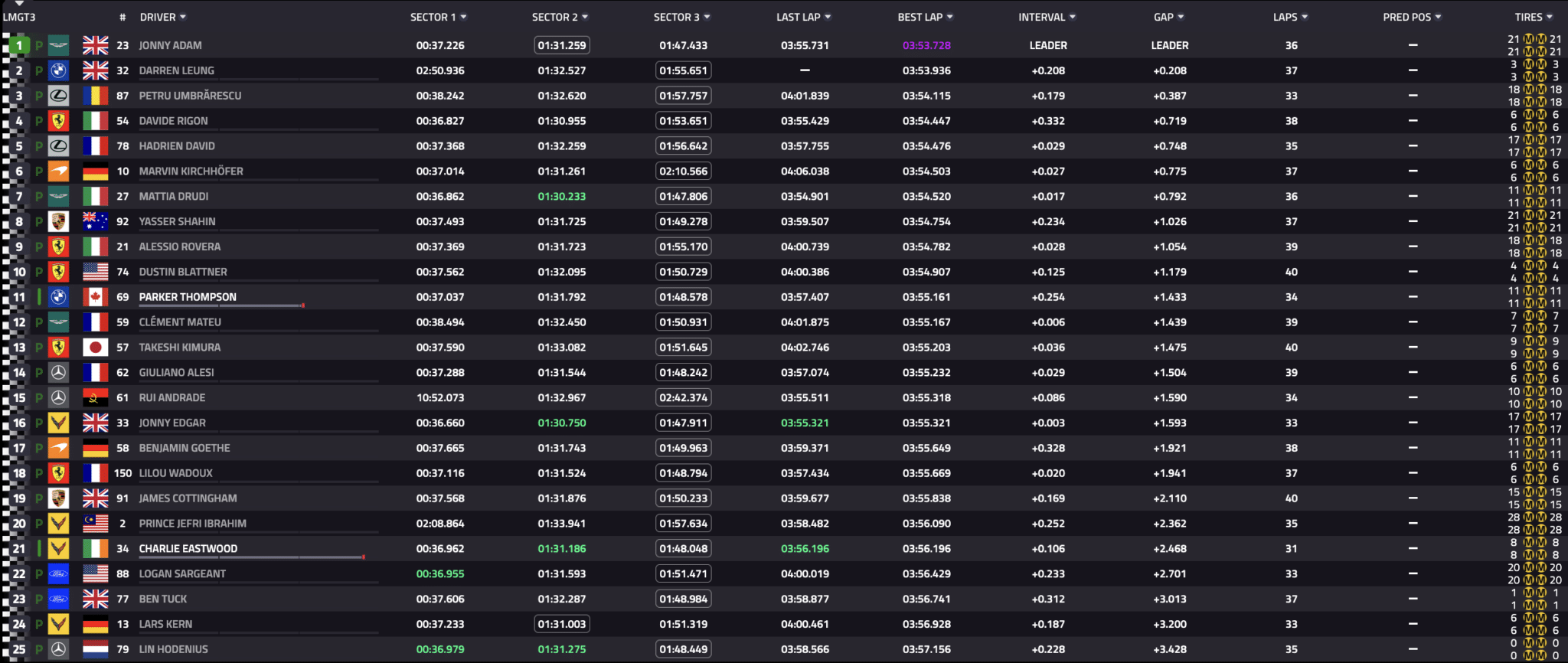This screenshot has width=1568, height=663.
Task: Click Japanese flag next to Takeshi Kimura
Action: (96, 348)
